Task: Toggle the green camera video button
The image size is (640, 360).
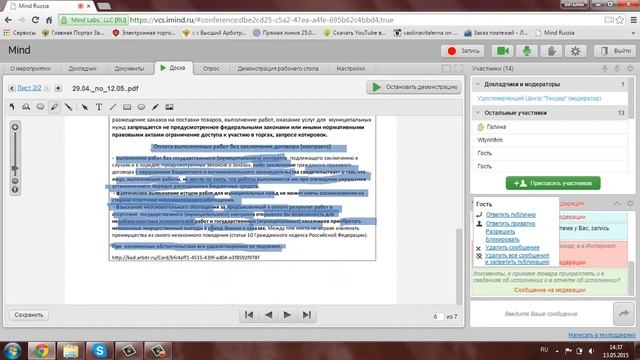Action: (x=502, y=51)
